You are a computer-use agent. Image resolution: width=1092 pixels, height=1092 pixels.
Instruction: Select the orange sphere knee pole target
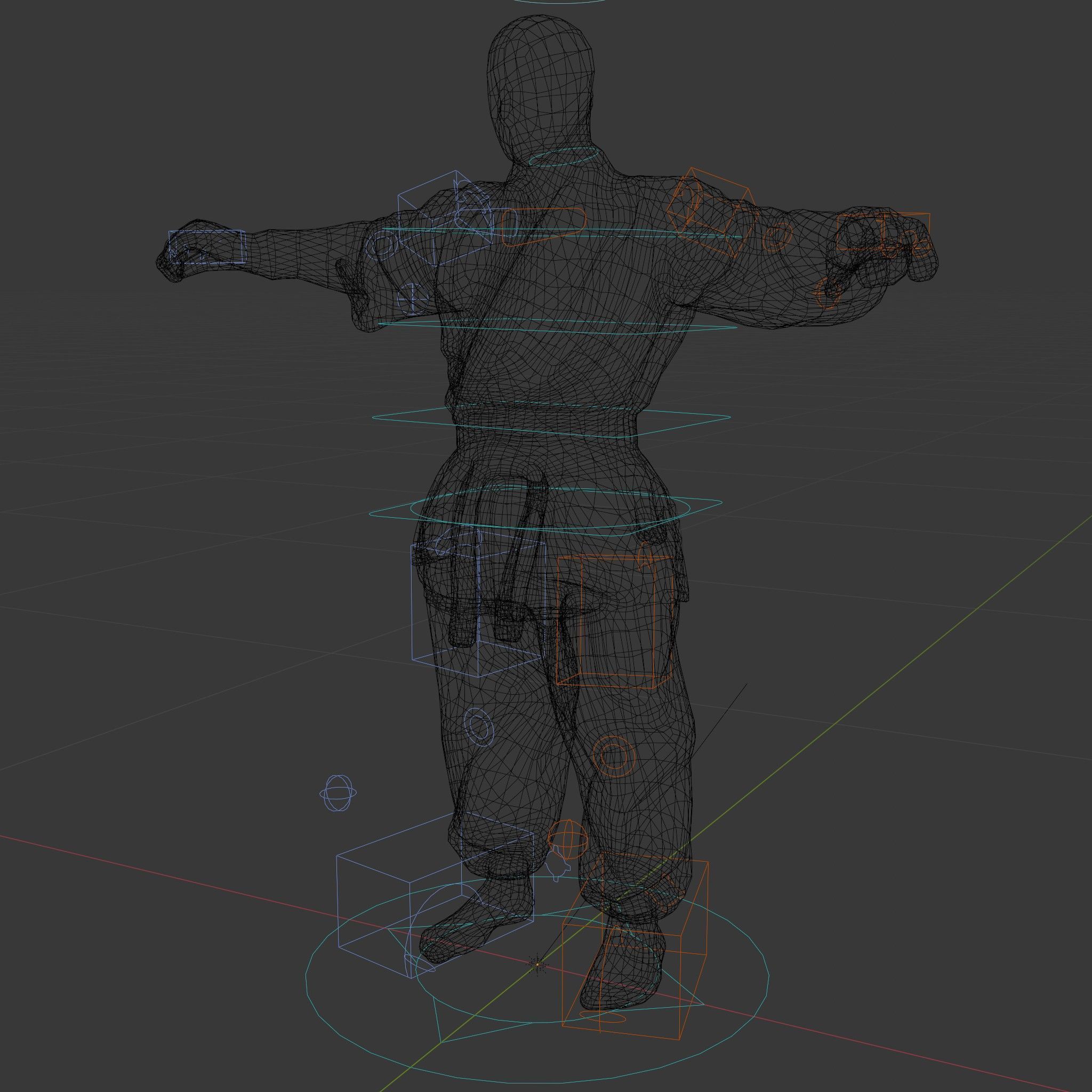(x=568, y=839)
